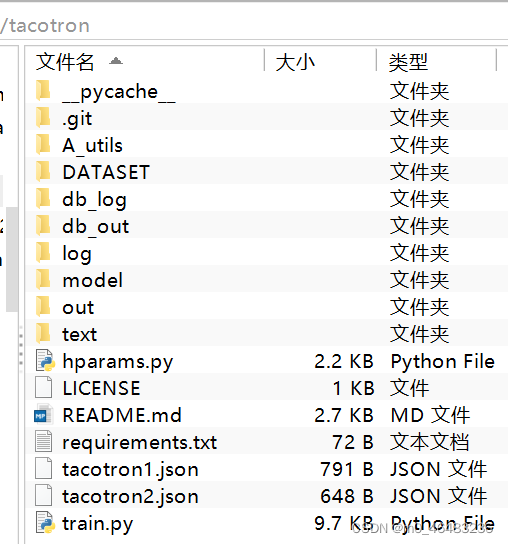Select the hparams.py file name
Screen dimensions: 508x544
coord(118,362)
